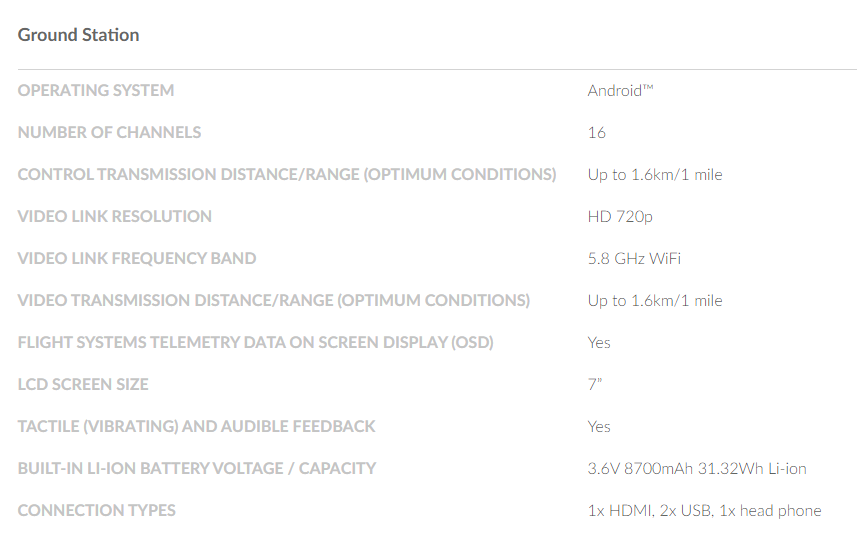
Task: Click the Yes value for telemetry OSD
Action: click(599, 343)
